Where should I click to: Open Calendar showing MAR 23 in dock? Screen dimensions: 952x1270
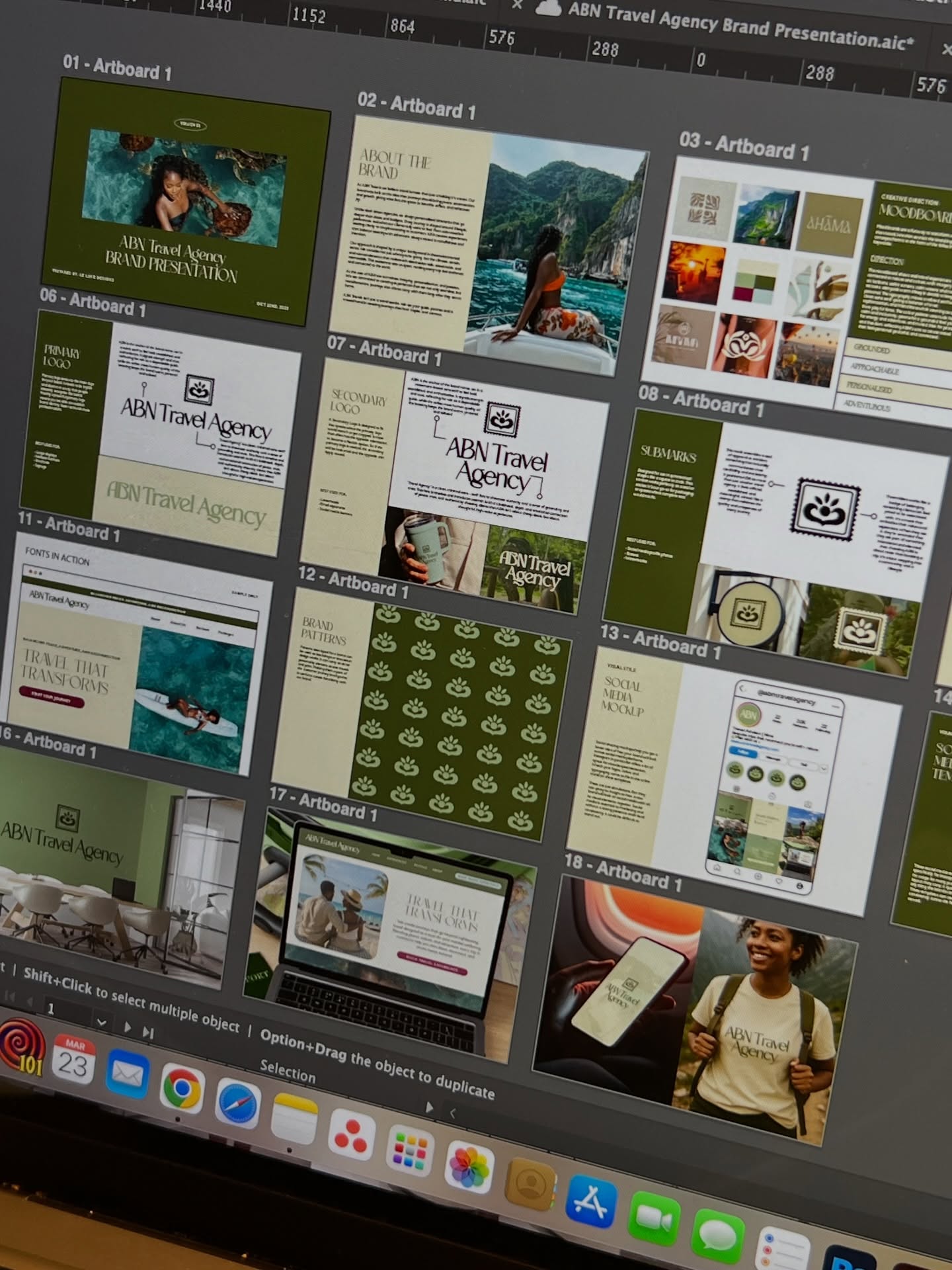73,1060
